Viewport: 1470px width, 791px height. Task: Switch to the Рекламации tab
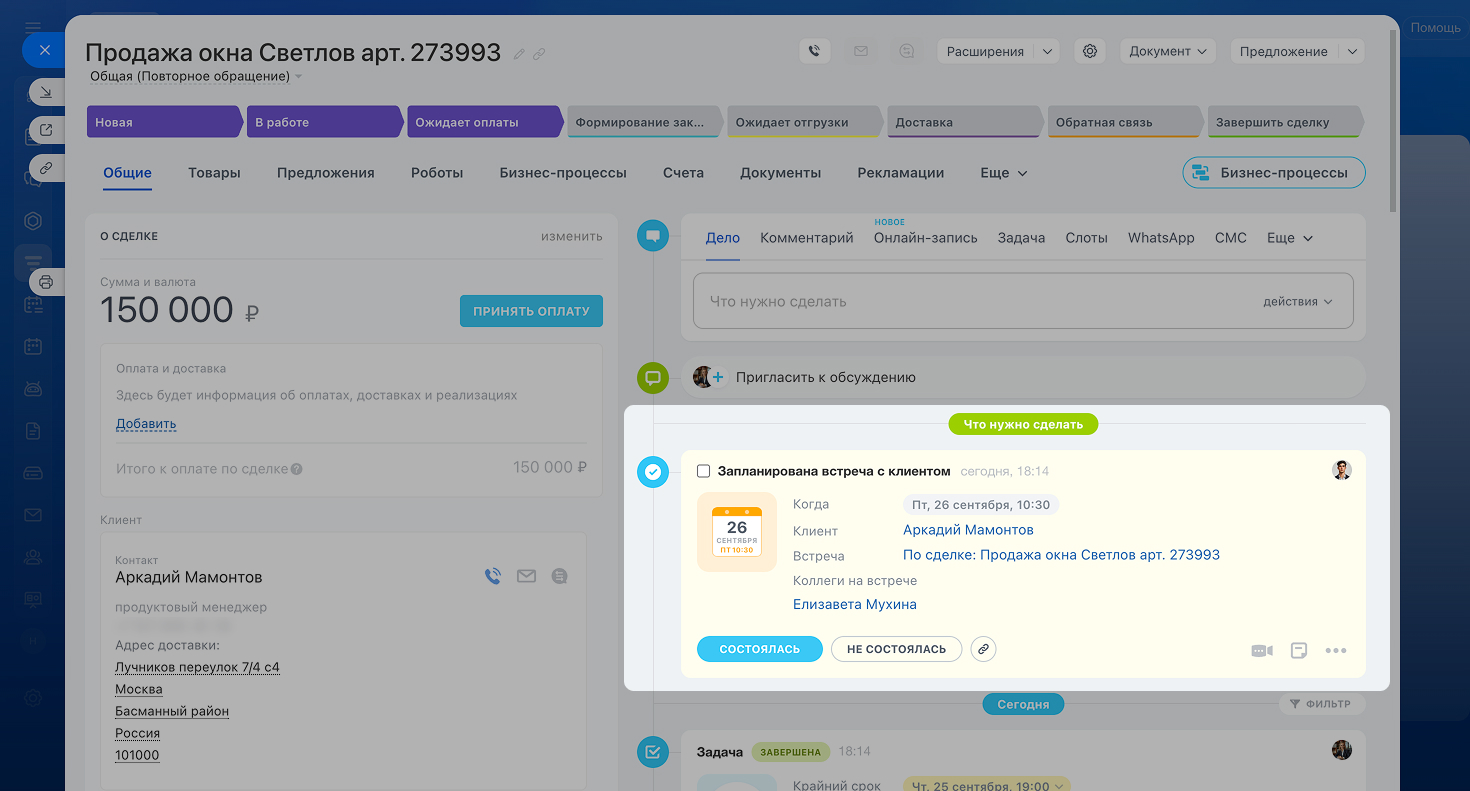[901, 173]
